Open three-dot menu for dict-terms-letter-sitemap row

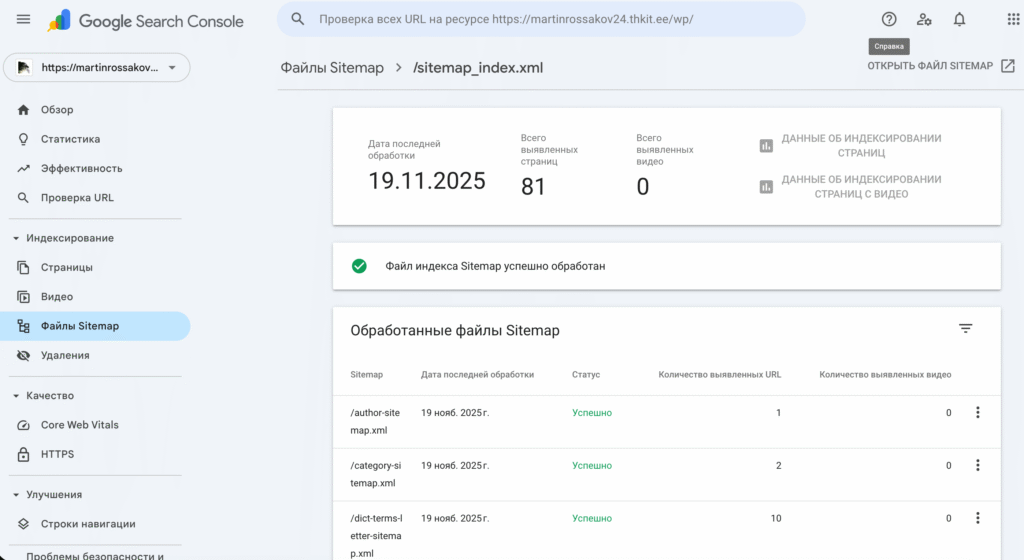(977, 518)
